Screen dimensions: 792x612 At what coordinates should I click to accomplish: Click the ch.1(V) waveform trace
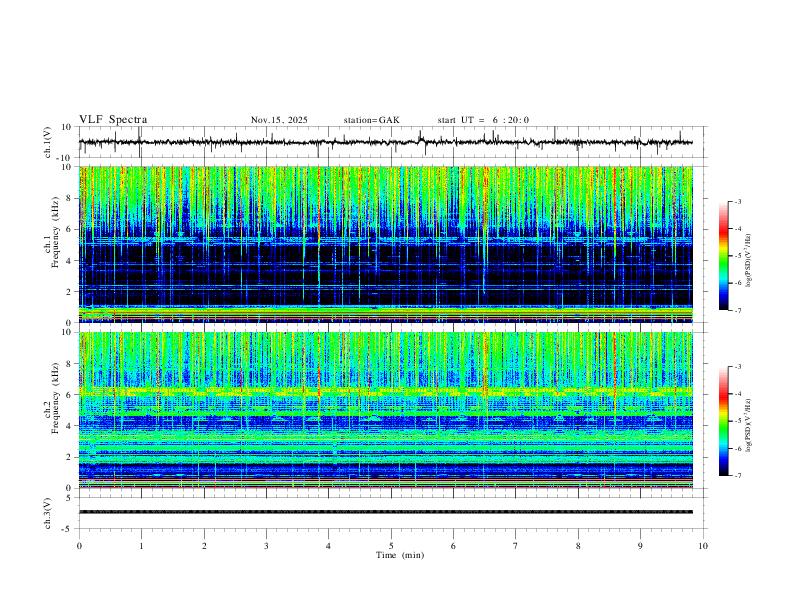[386, 142]
